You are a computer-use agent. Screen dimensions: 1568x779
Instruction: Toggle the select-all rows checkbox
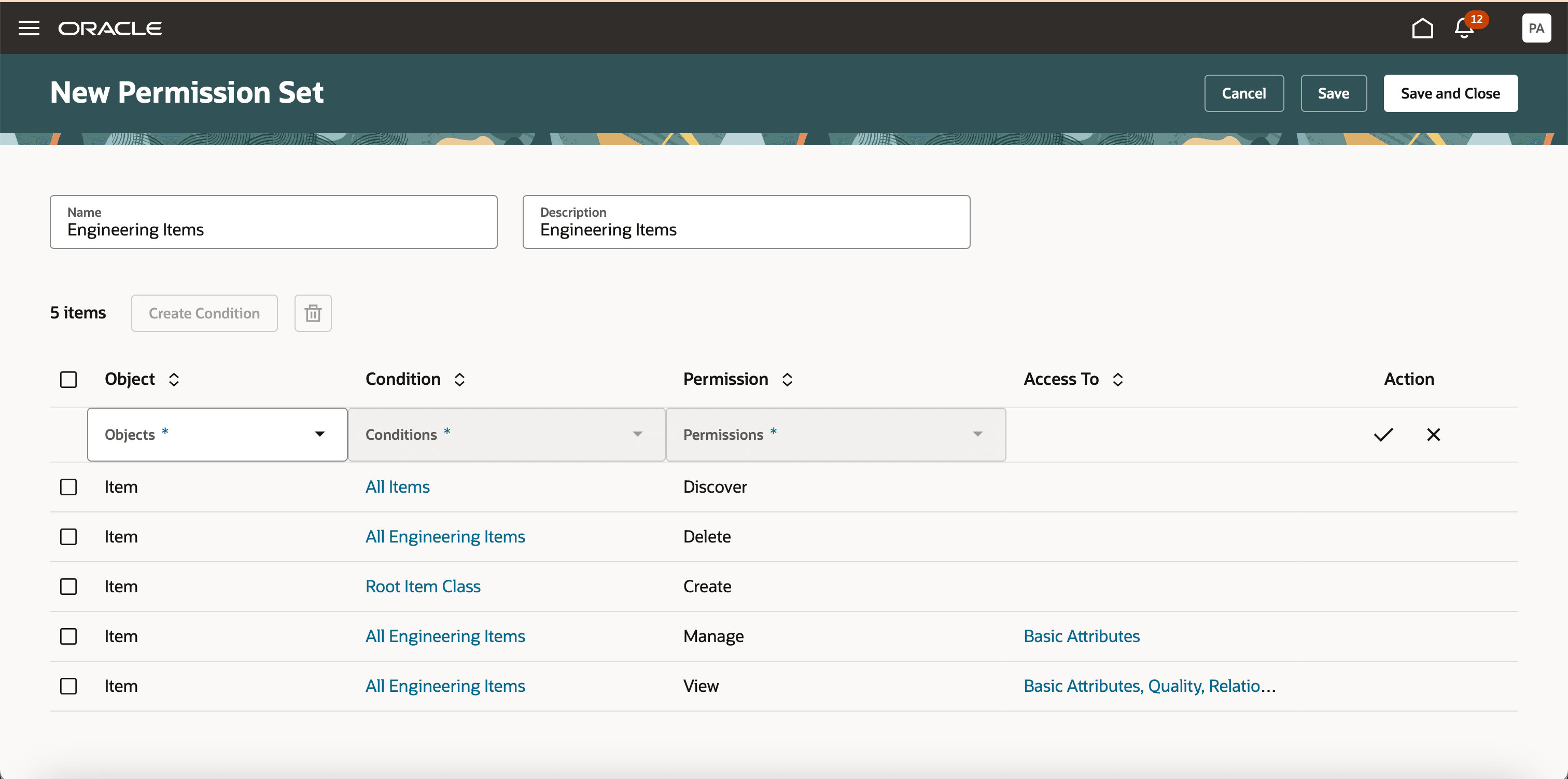click(x=68, y=380)
